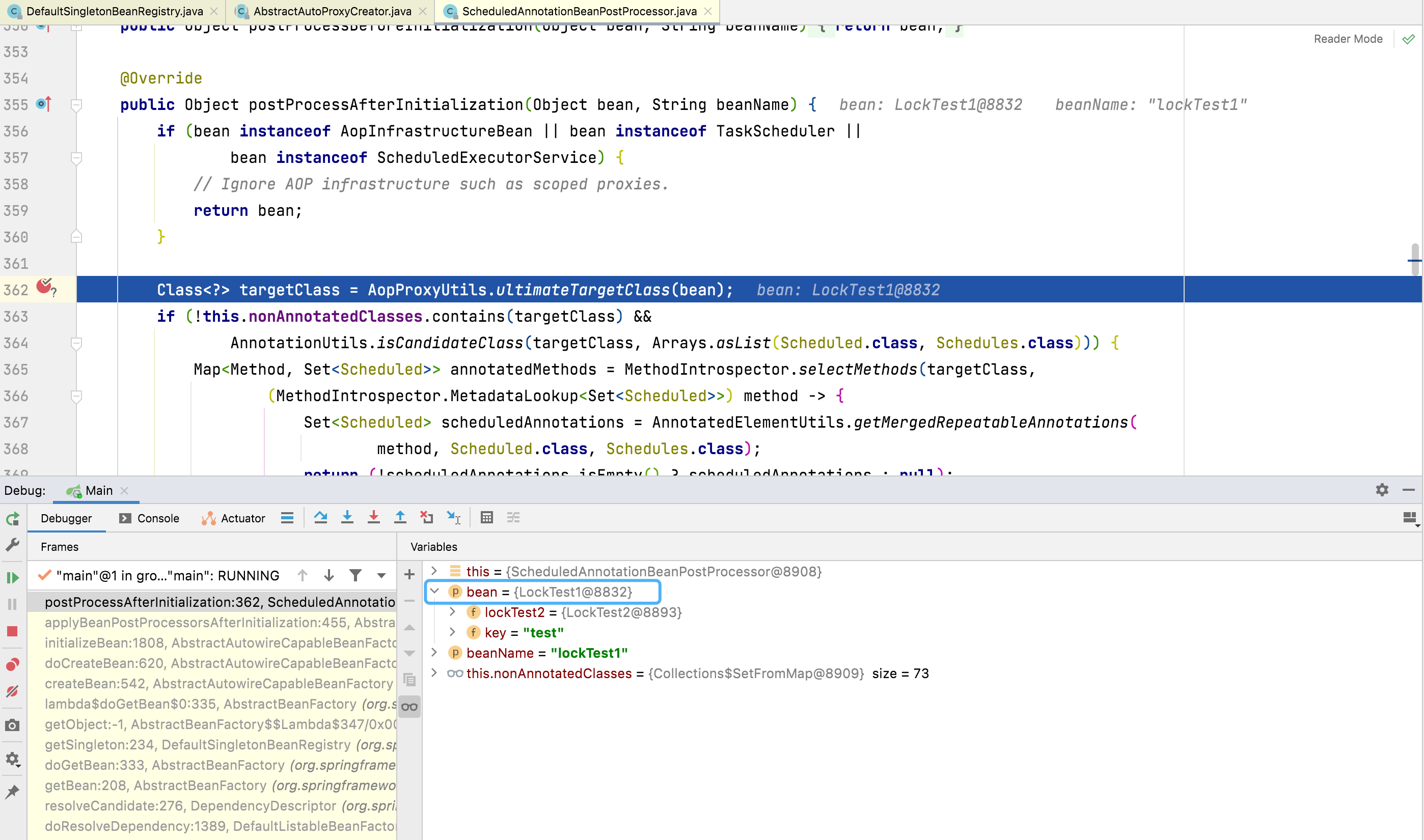Viewport: 1424px width, 840px height.
Task: Click the Run to Cursor icon
Action: 453,517
